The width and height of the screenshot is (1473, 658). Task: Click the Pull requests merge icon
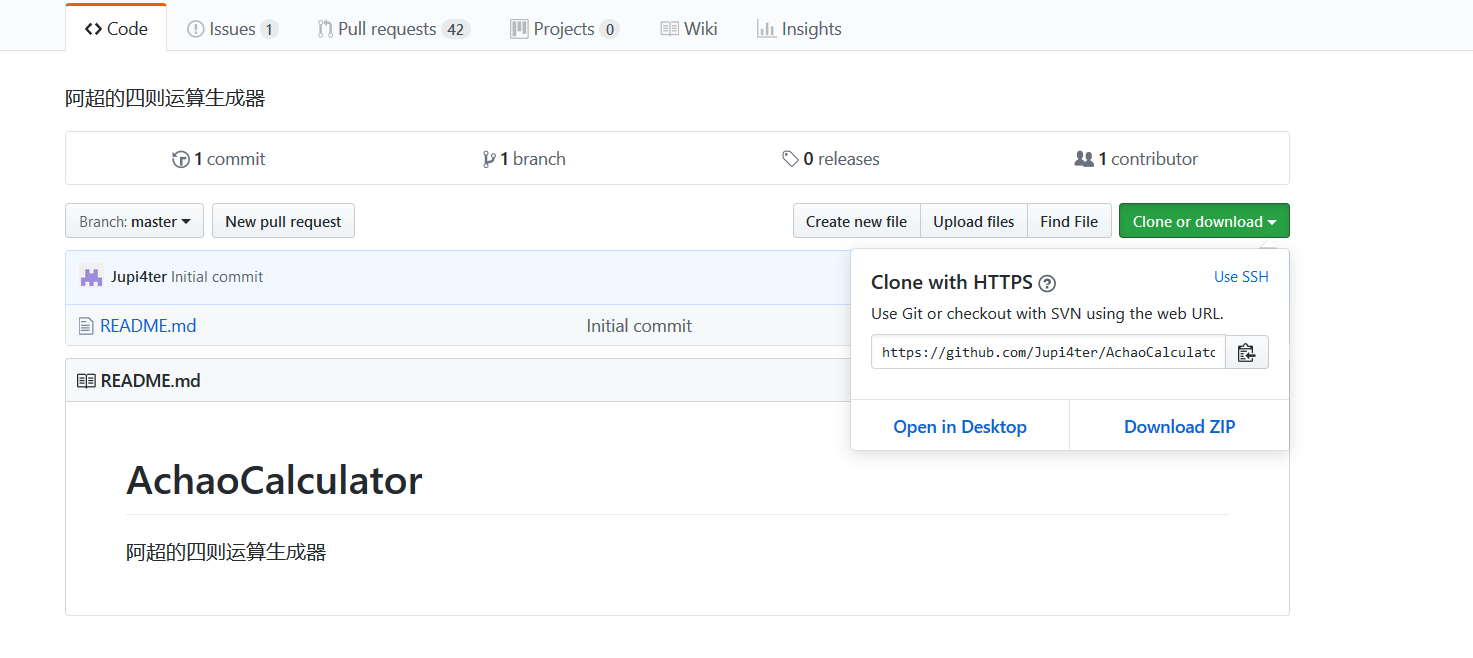(325, 29)
